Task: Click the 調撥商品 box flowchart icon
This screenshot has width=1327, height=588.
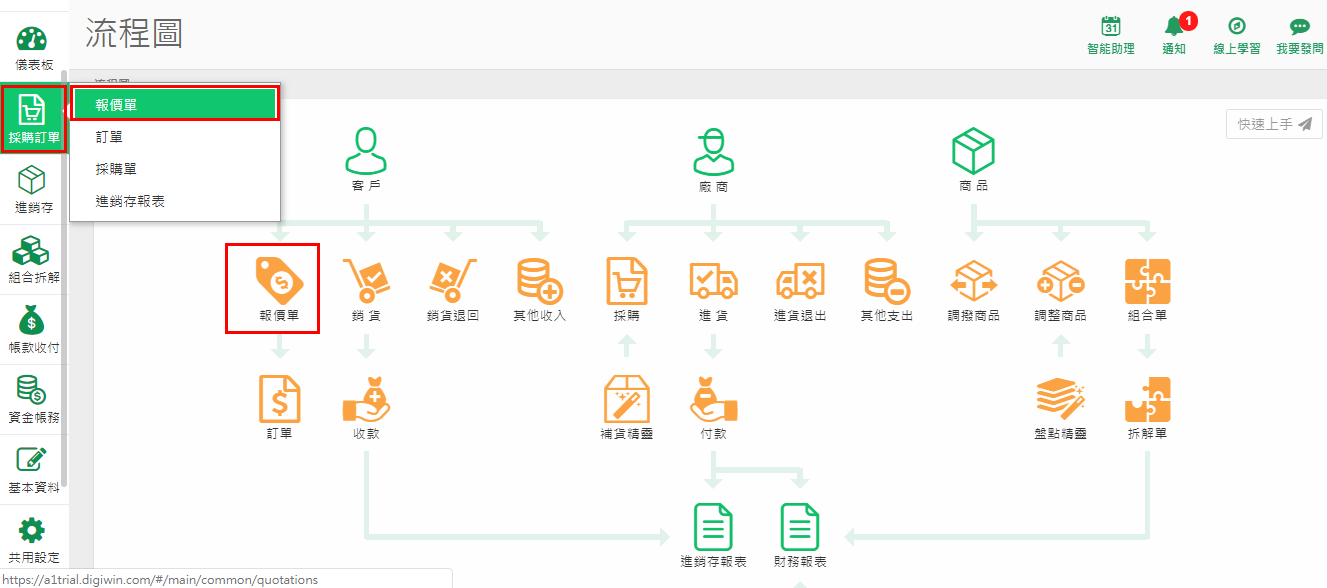Action: pyautogui.click(x=973, y=281)
